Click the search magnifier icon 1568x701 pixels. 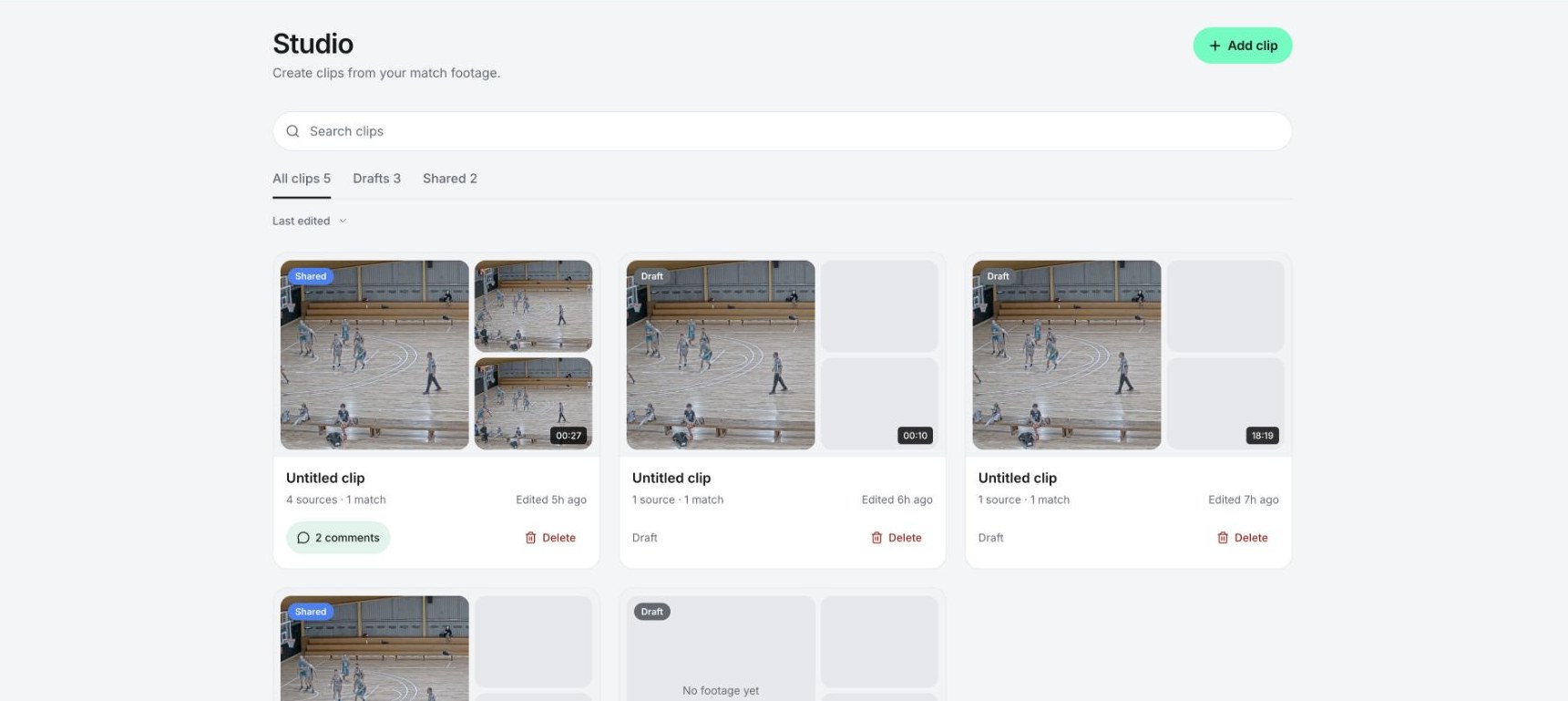292,131
